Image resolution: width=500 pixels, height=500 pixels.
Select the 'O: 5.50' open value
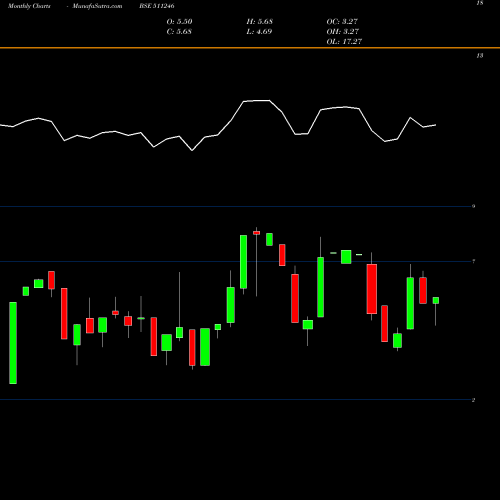tap(179, 22)
